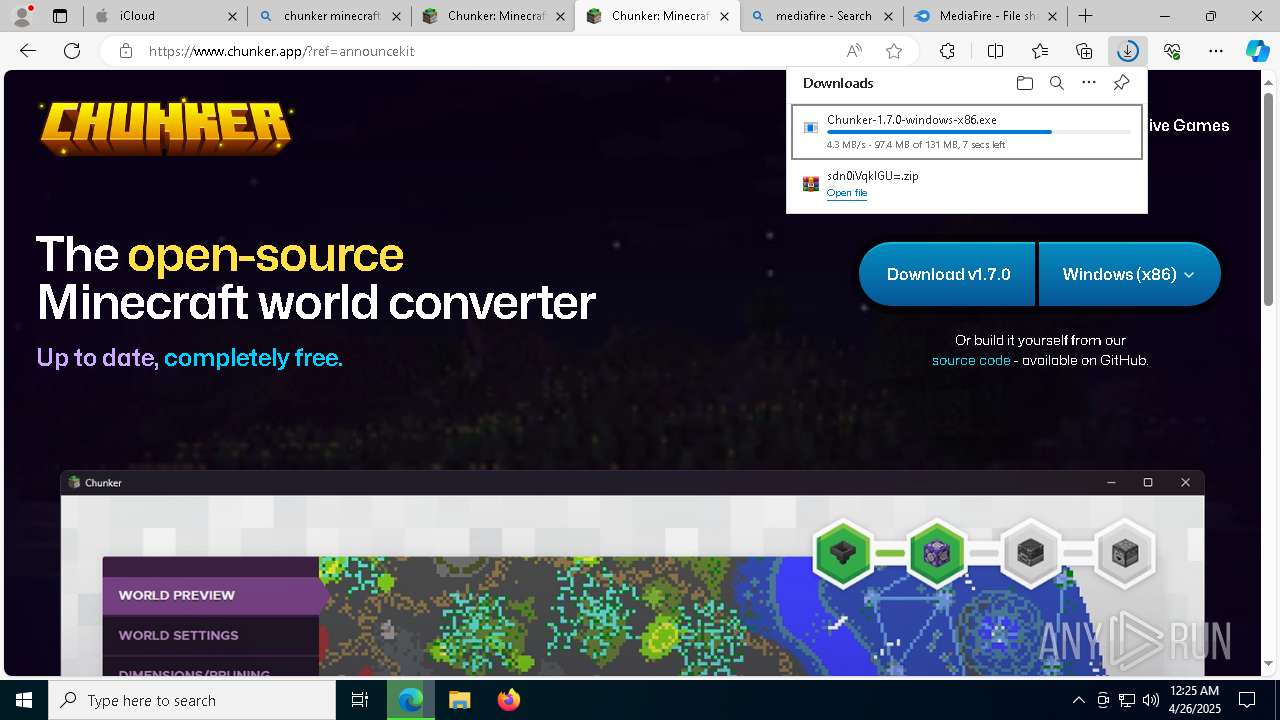Close the mediafire - Search tab
This screenshot has width=1280, height=720.
(888, 16)
